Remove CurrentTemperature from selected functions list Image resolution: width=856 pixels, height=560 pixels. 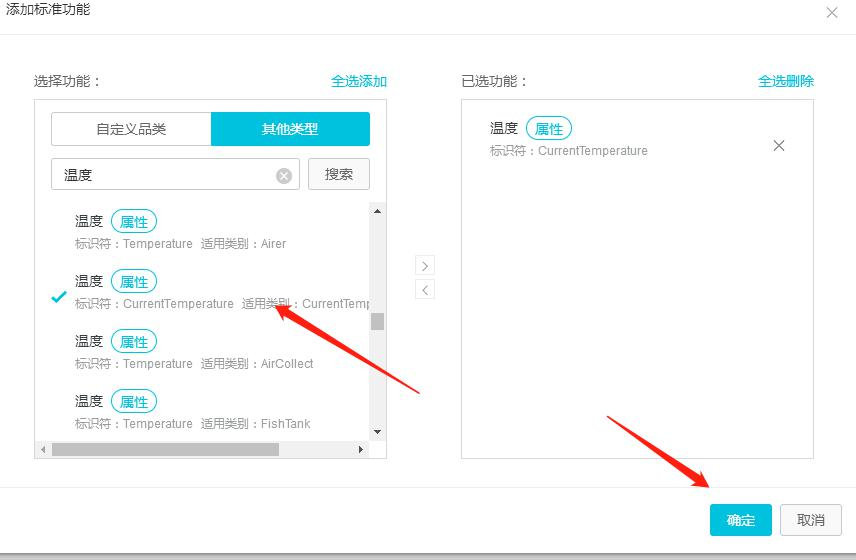(779, 146)
